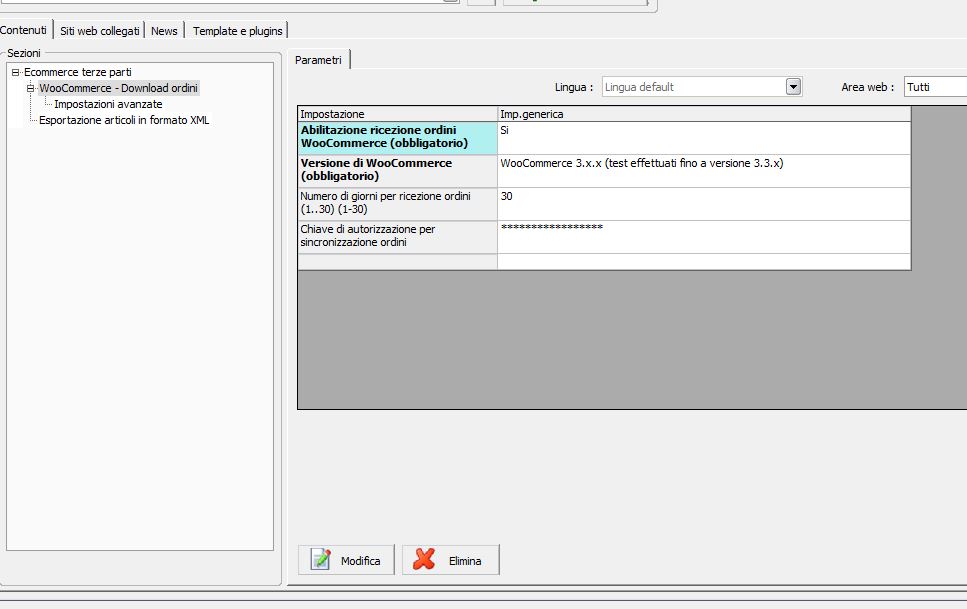Select Versione di WooCommerce (obbligatorio) row

click(x=398, y=171)
